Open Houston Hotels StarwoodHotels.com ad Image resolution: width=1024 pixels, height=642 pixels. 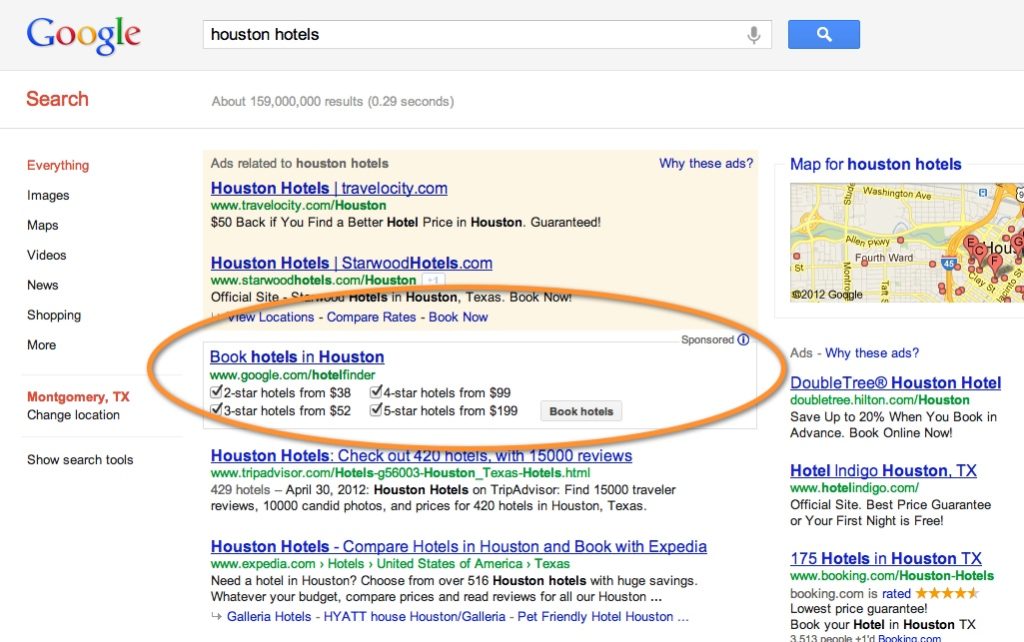click(351, 263)
